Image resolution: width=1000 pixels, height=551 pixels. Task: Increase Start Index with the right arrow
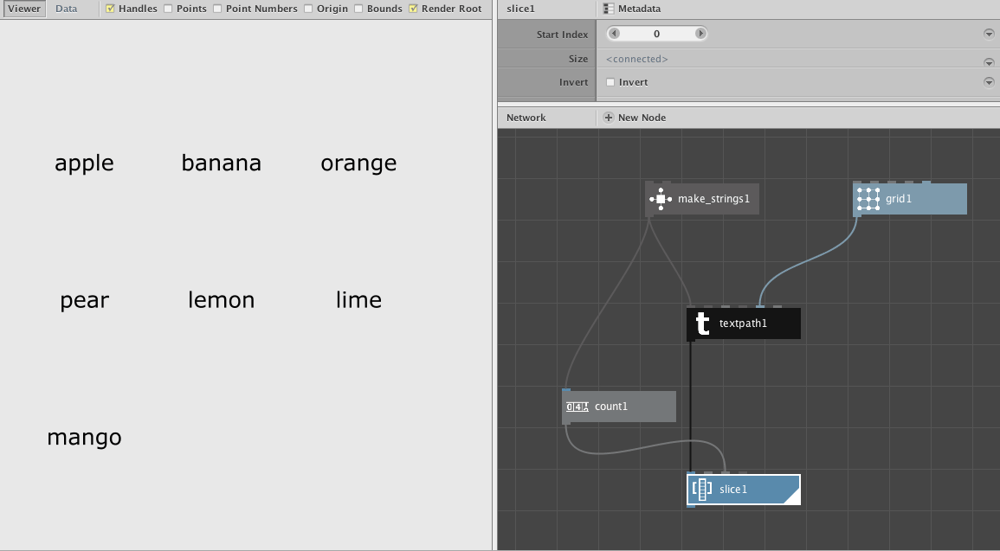tap(700, 34)
